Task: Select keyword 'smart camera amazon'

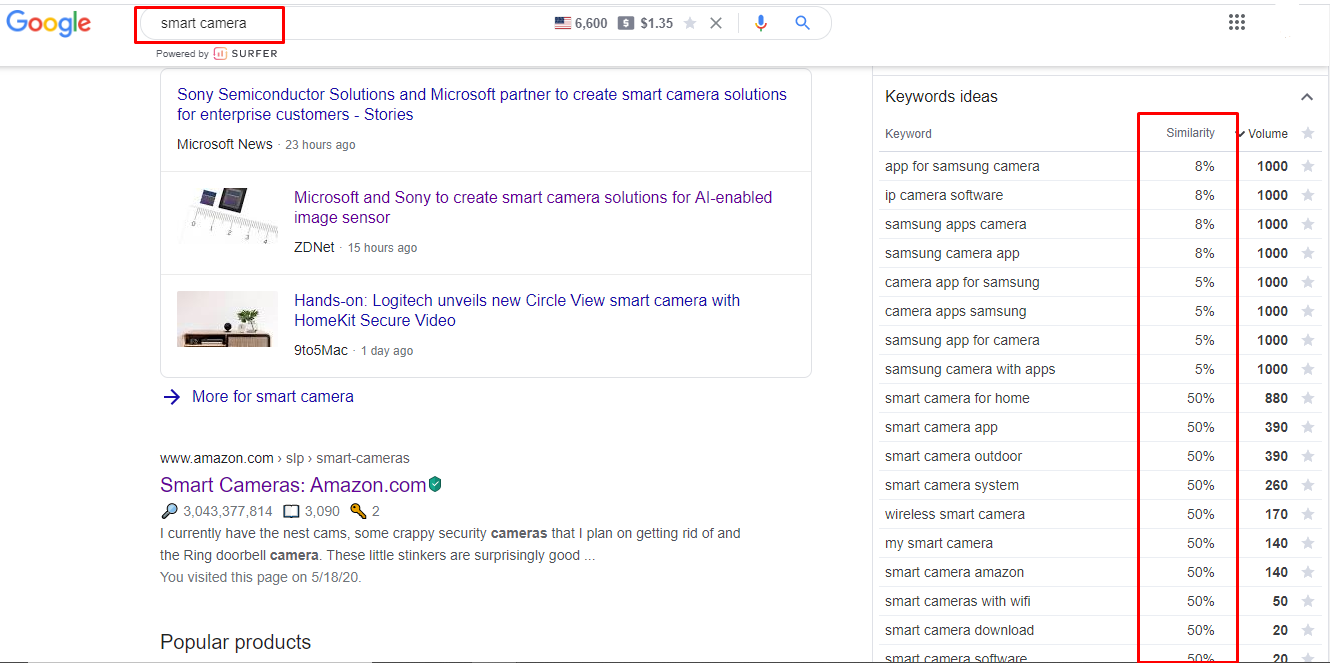Action: [954, 572]
